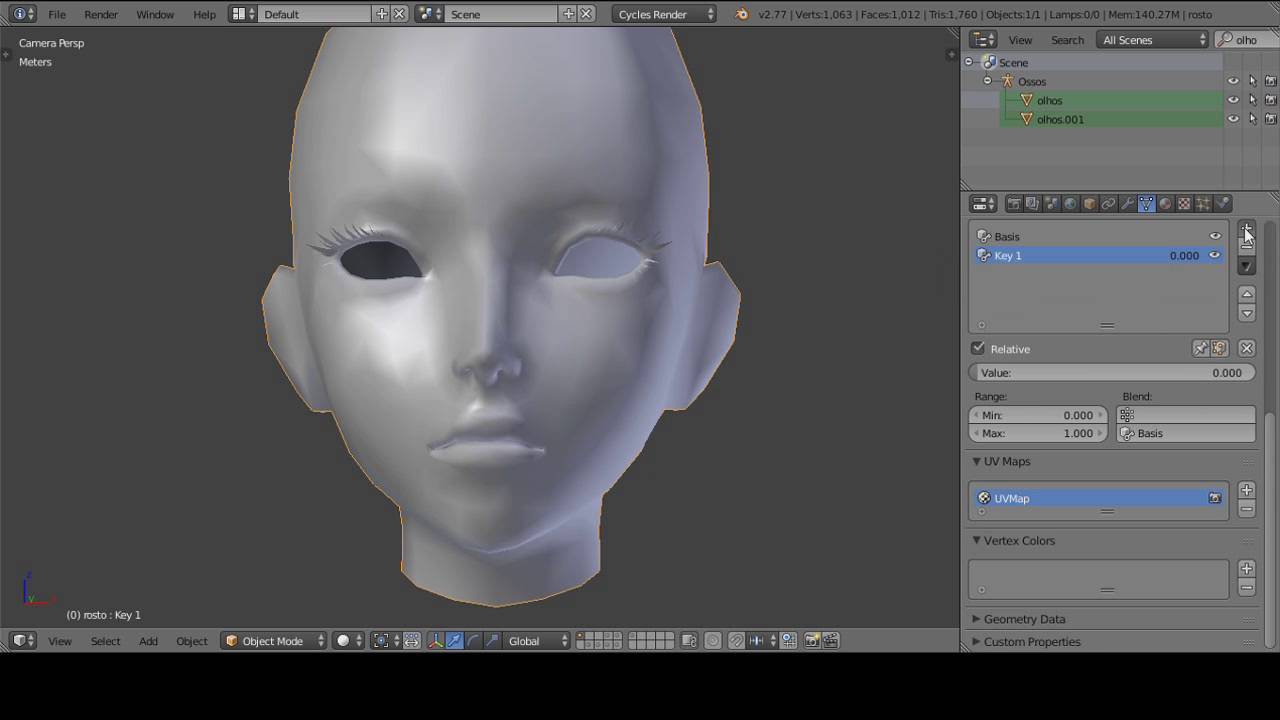
Task: Adjust the shape key Value slider
Action: (x=1112, y=373)
